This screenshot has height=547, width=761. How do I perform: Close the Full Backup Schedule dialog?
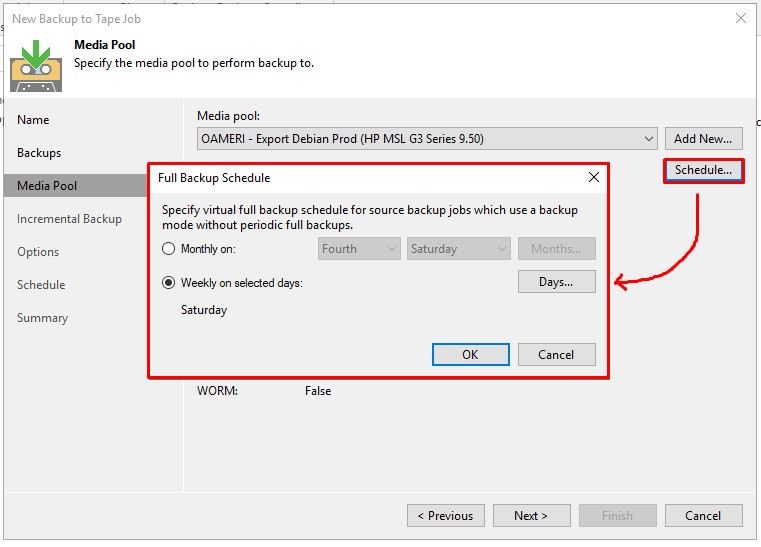click(593, 177)
